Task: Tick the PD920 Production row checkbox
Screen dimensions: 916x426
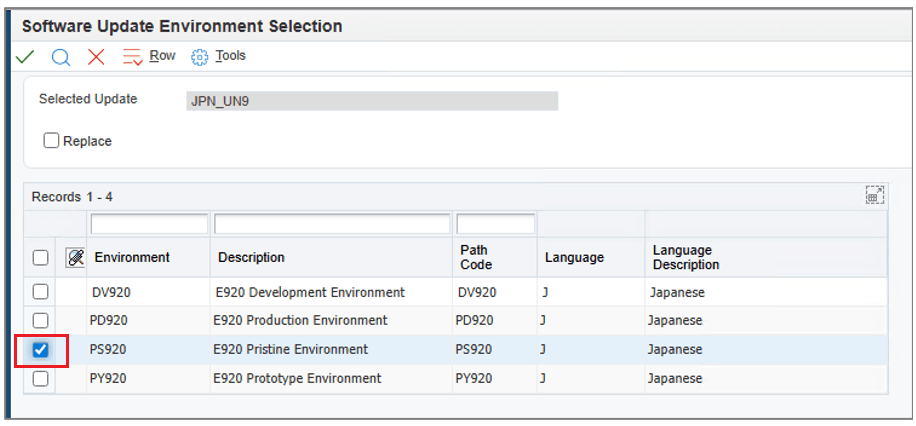Action: point(41,321)
